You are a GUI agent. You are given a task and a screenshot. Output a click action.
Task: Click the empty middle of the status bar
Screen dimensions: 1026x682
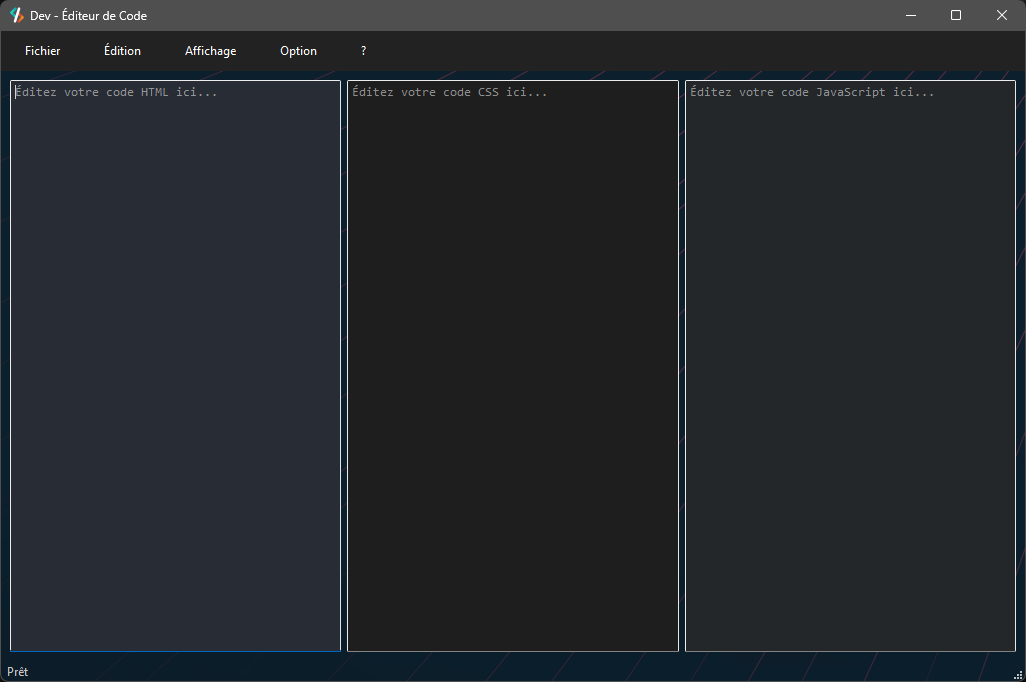[x=512, y=672]
